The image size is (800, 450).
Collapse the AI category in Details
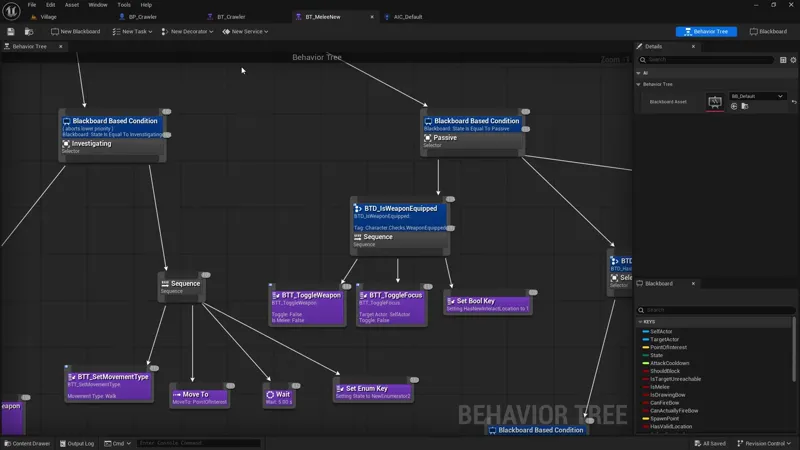tap(638, 73)
